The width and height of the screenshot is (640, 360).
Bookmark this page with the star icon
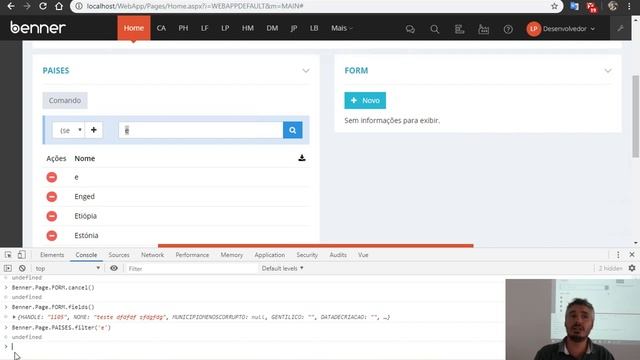click(554, 6)
